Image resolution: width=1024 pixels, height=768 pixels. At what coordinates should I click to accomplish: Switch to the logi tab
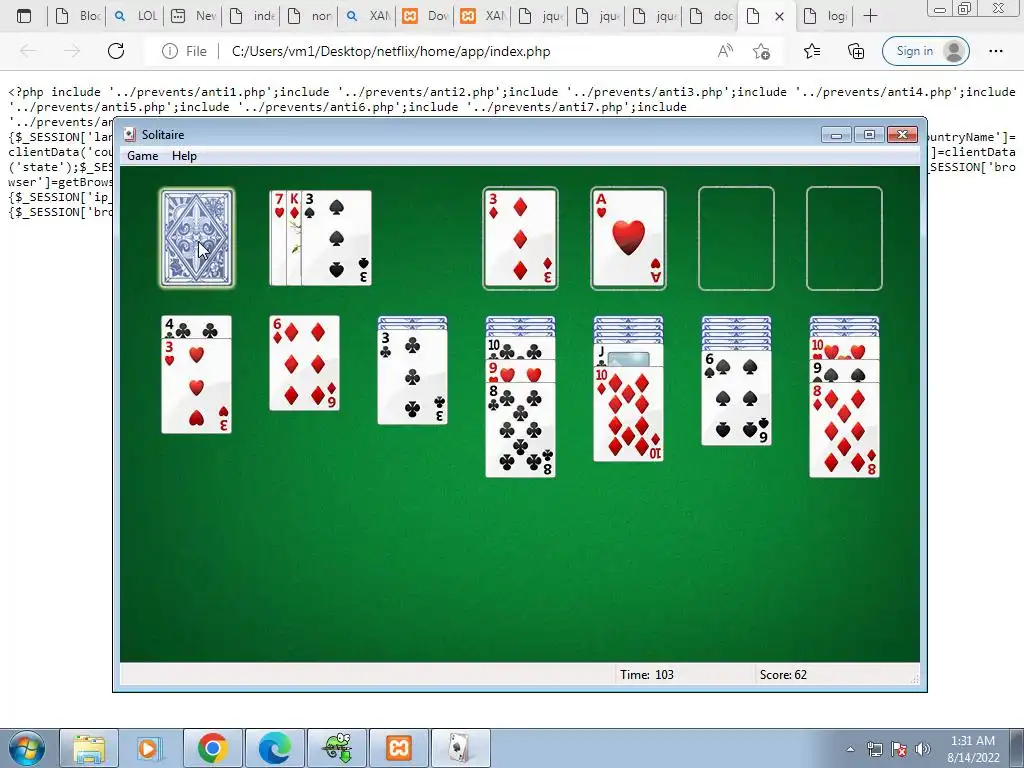coord(825,16)
